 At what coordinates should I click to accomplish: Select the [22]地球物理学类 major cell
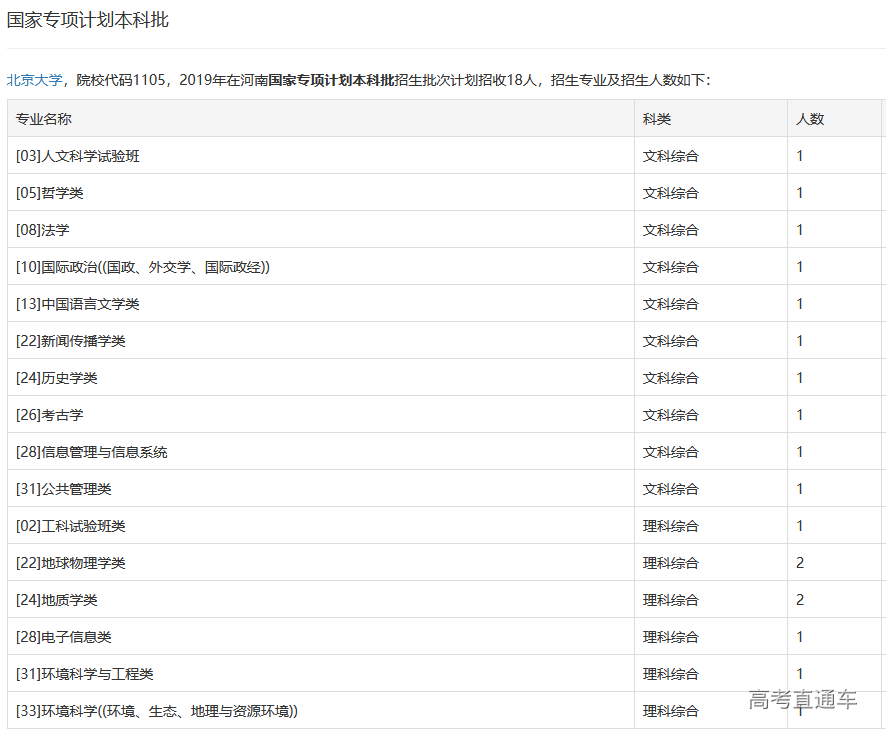(x=71, y=563)
